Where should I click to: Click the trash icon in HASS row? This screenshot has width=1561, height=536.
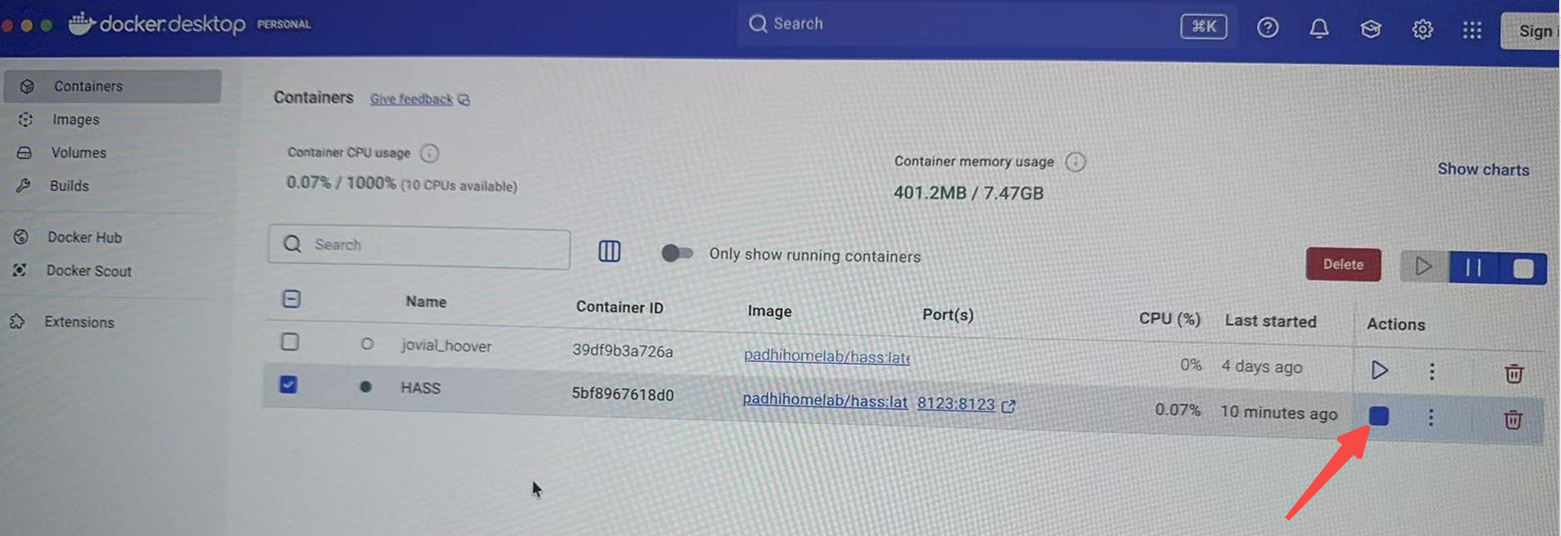pos(1513,419)
